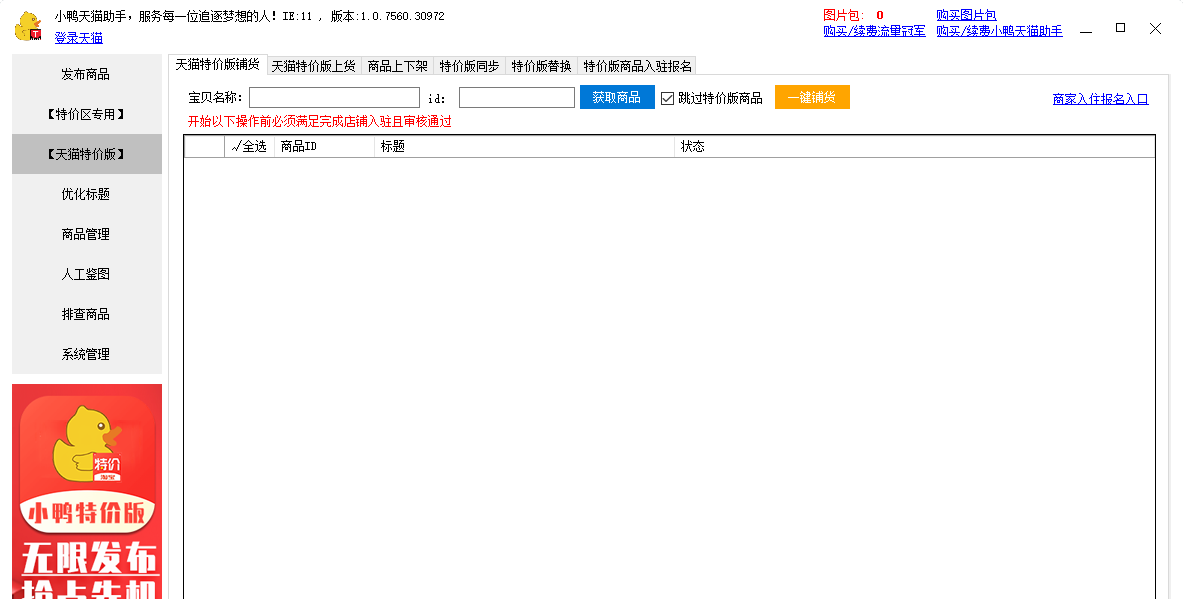Click the red 图片包 count label

[853, 15]
